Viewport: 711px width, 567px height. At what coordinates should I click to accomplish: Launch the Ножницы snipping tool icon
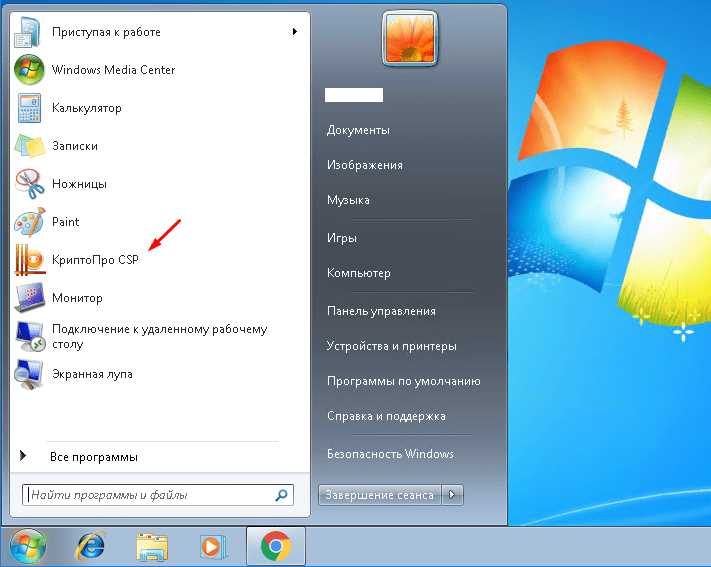click(x=29, y=184)
